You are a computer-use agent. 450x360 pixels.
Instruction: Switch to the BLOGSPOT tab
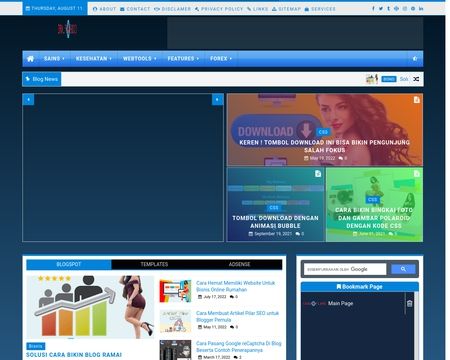coord(69,264)
